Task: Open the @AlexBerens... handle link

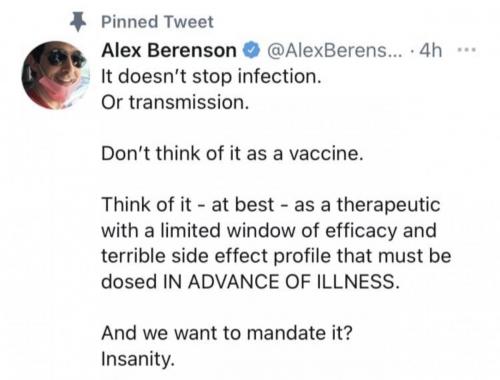Action: tap(334, 51)
